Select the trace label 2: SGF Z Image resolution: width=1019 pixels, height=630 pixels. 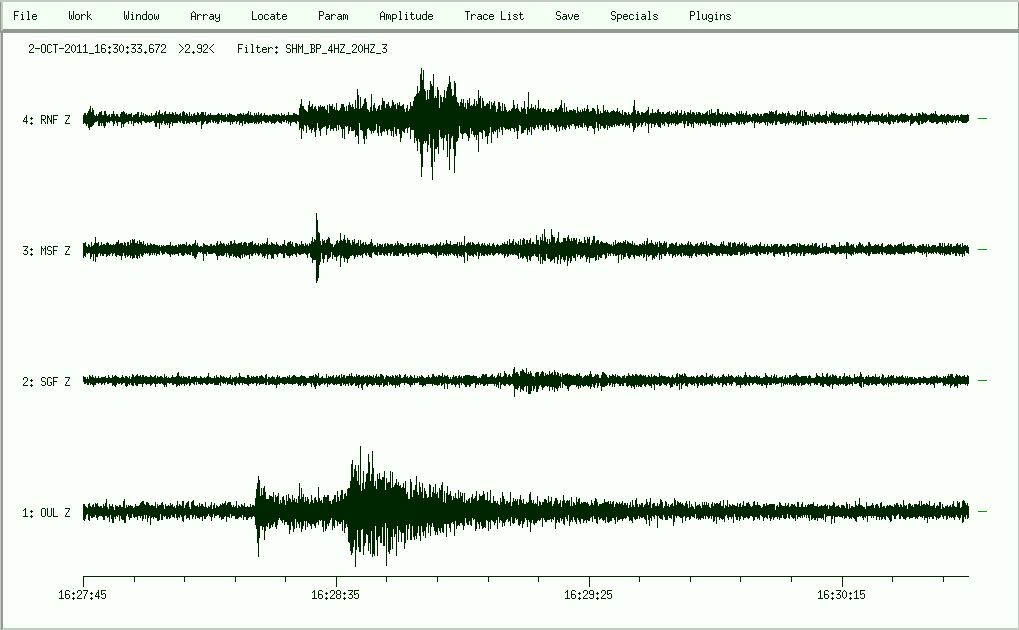pos(46,382)
